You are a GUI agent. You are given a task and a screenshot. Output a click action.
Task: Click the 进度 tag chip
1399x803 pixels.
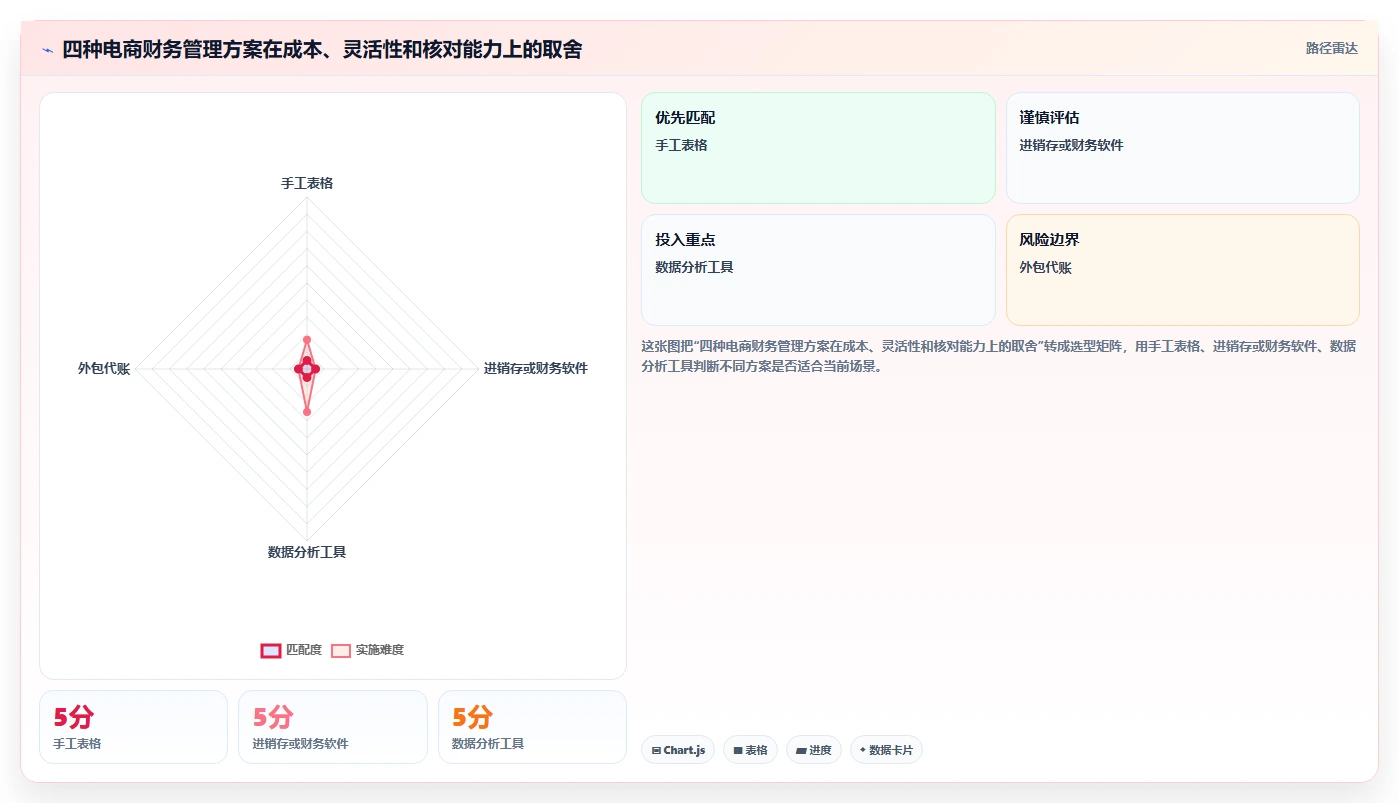[814, 750]
